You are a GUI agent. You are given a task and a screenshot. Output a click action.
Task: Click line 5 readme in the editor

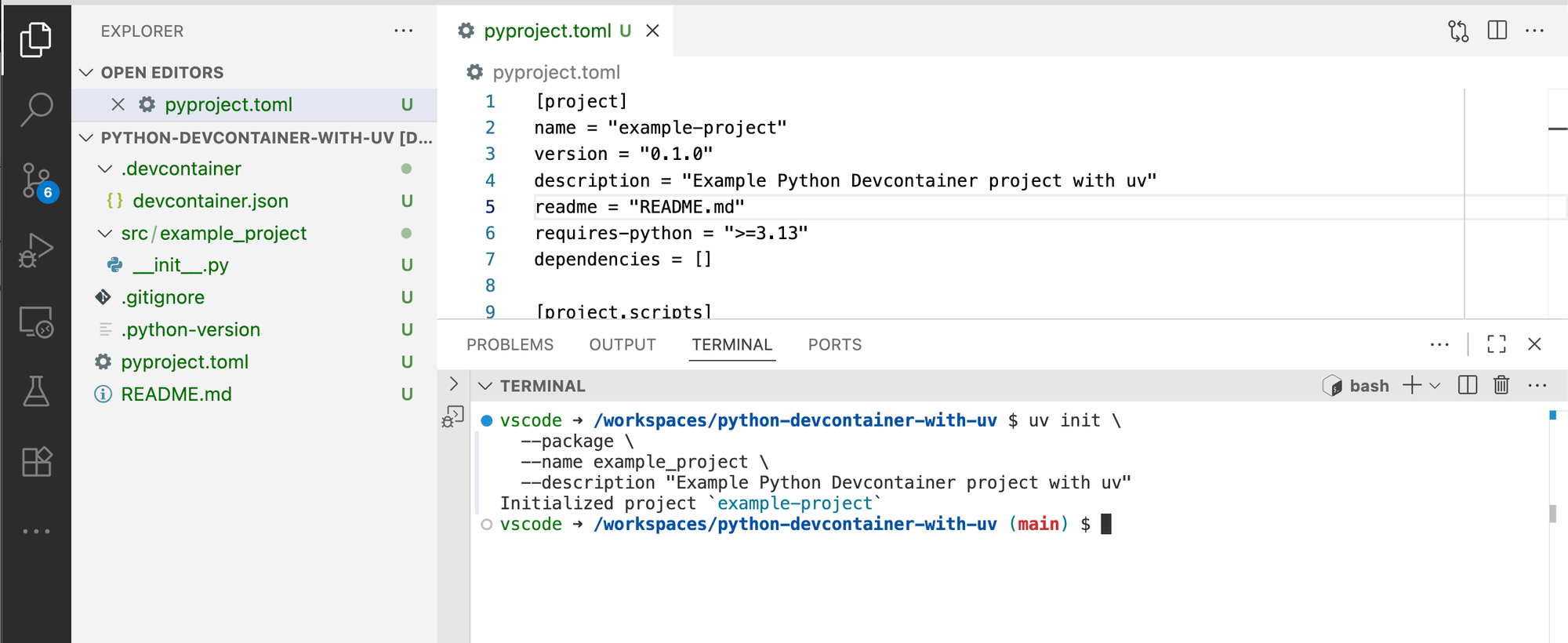[639, 207]
